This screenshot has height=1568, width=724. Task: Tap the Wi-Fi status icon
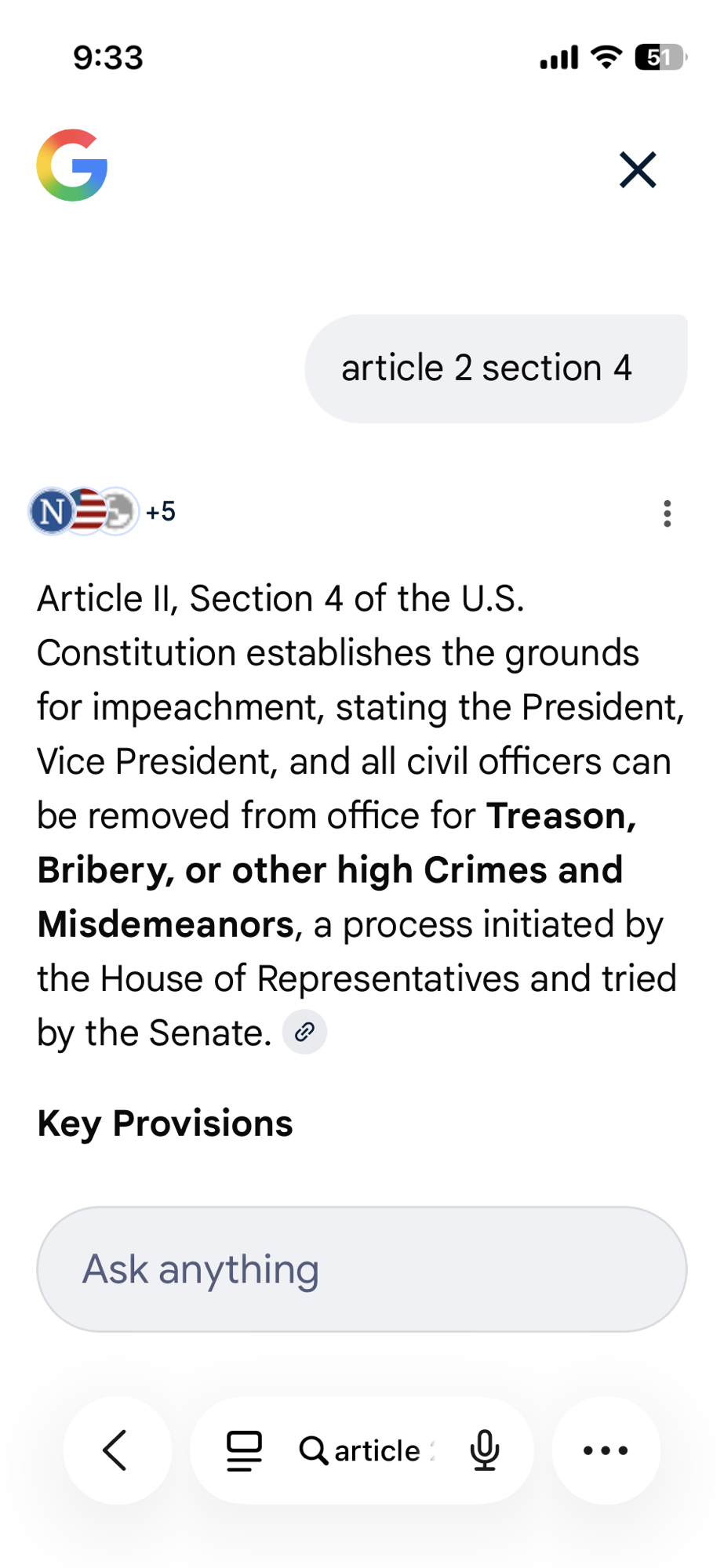tap(606, 57)
